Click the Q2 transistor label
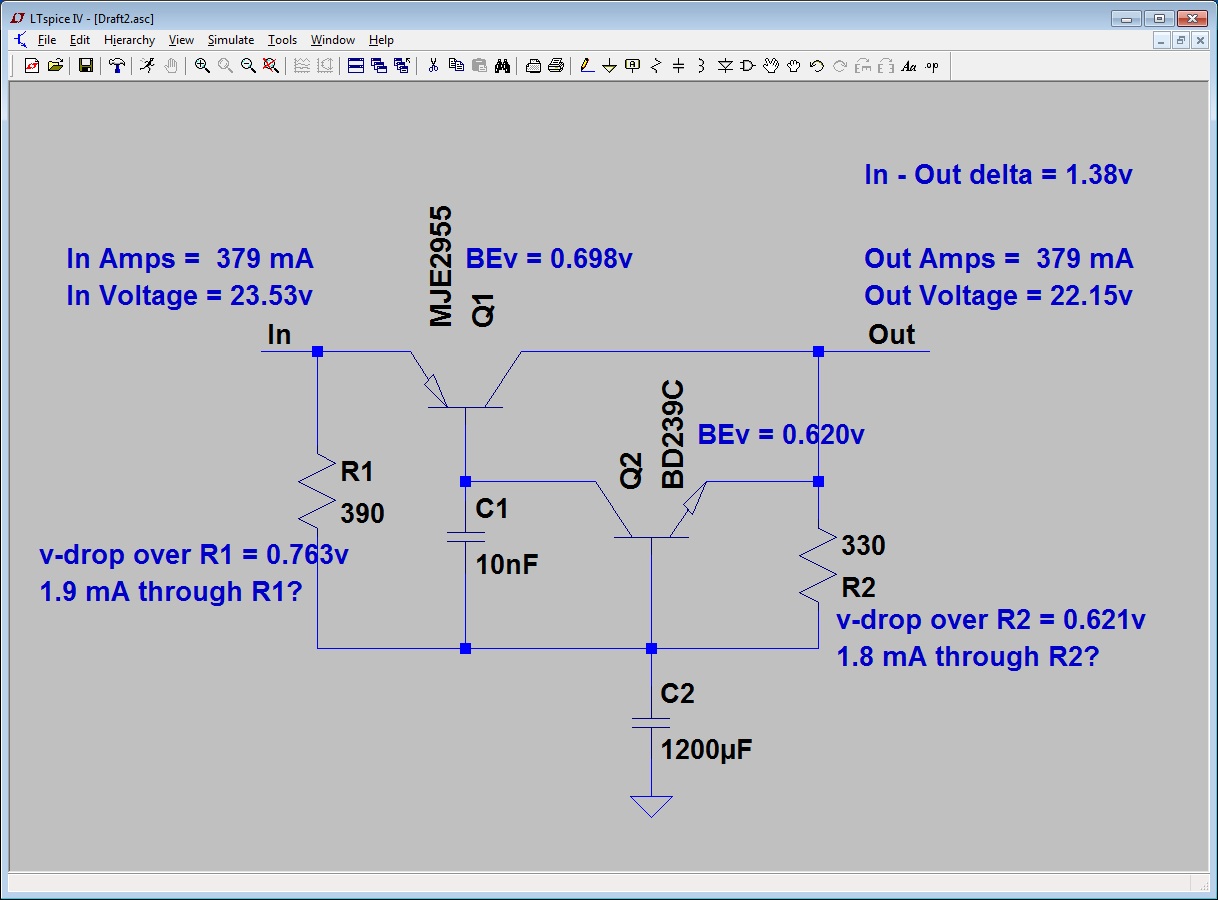Viewport: 1218px width, 900px height. pos(632,470)
